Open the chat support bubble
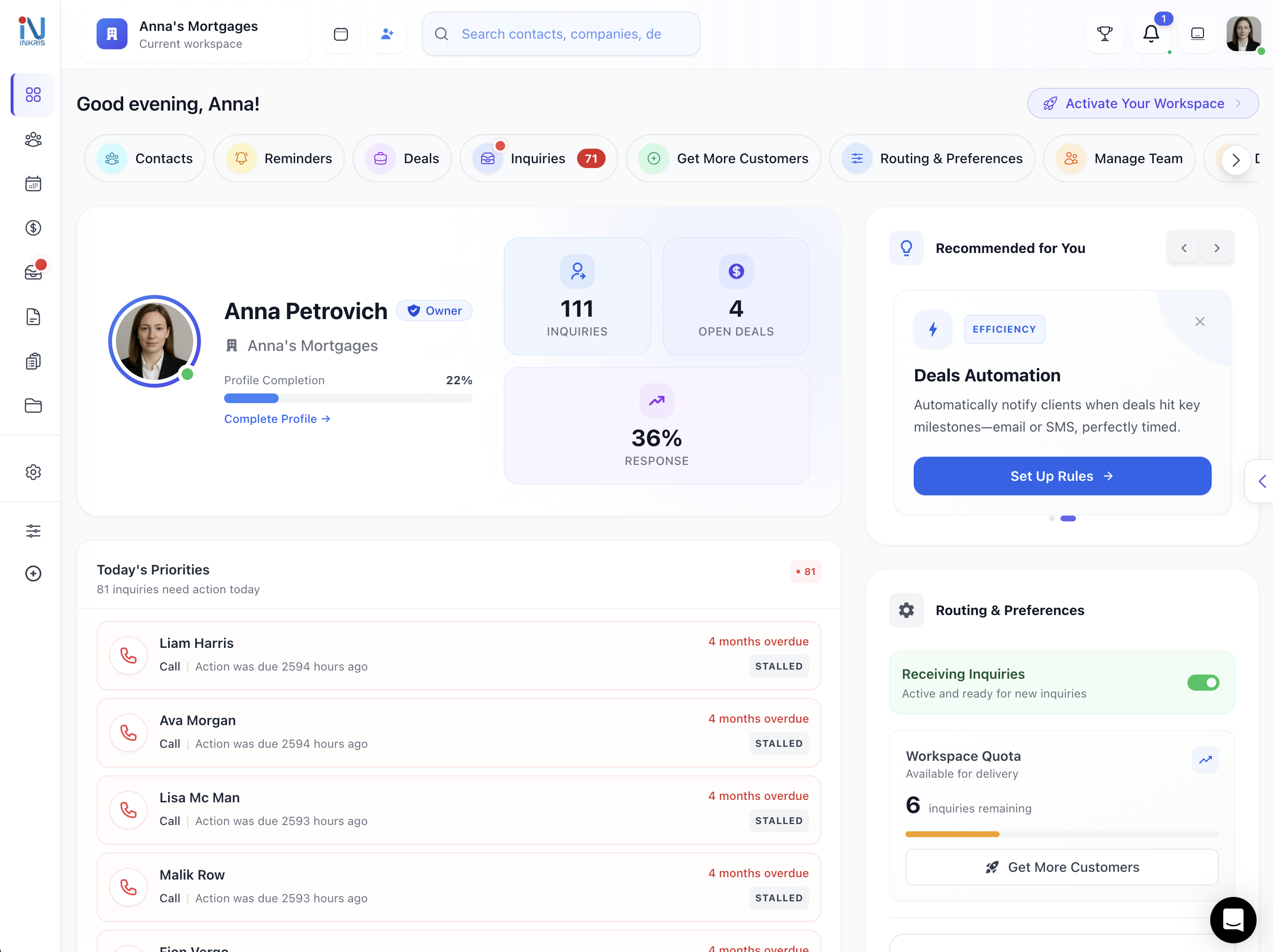 (1233, 919)
